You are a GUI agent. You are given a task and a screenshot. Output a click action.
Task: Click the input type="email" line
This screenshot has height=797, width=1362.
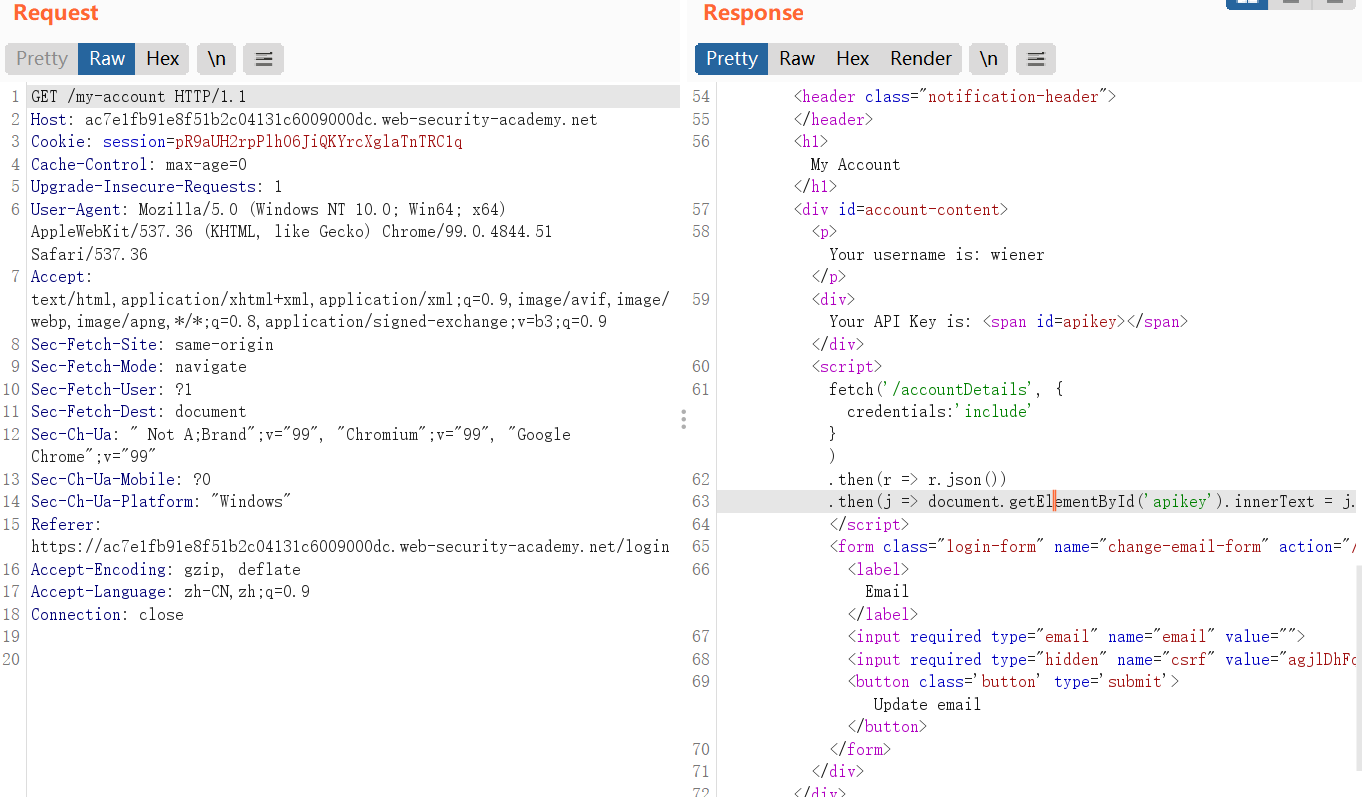pyautogui.click(x=1076, y=637)
